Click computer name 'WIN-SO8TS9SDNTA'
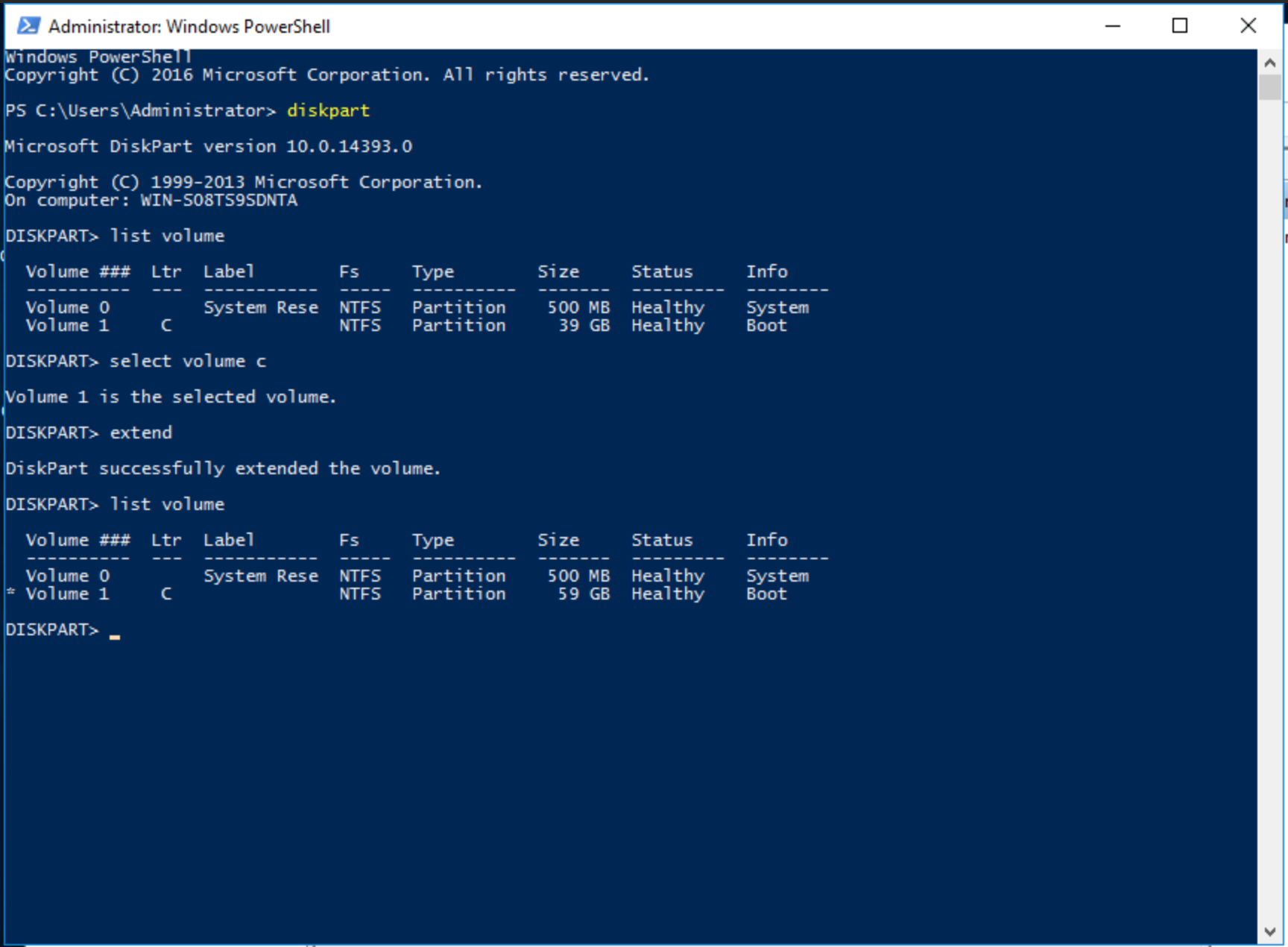This screenshot has height=947, width=1288. click(219, 200)
